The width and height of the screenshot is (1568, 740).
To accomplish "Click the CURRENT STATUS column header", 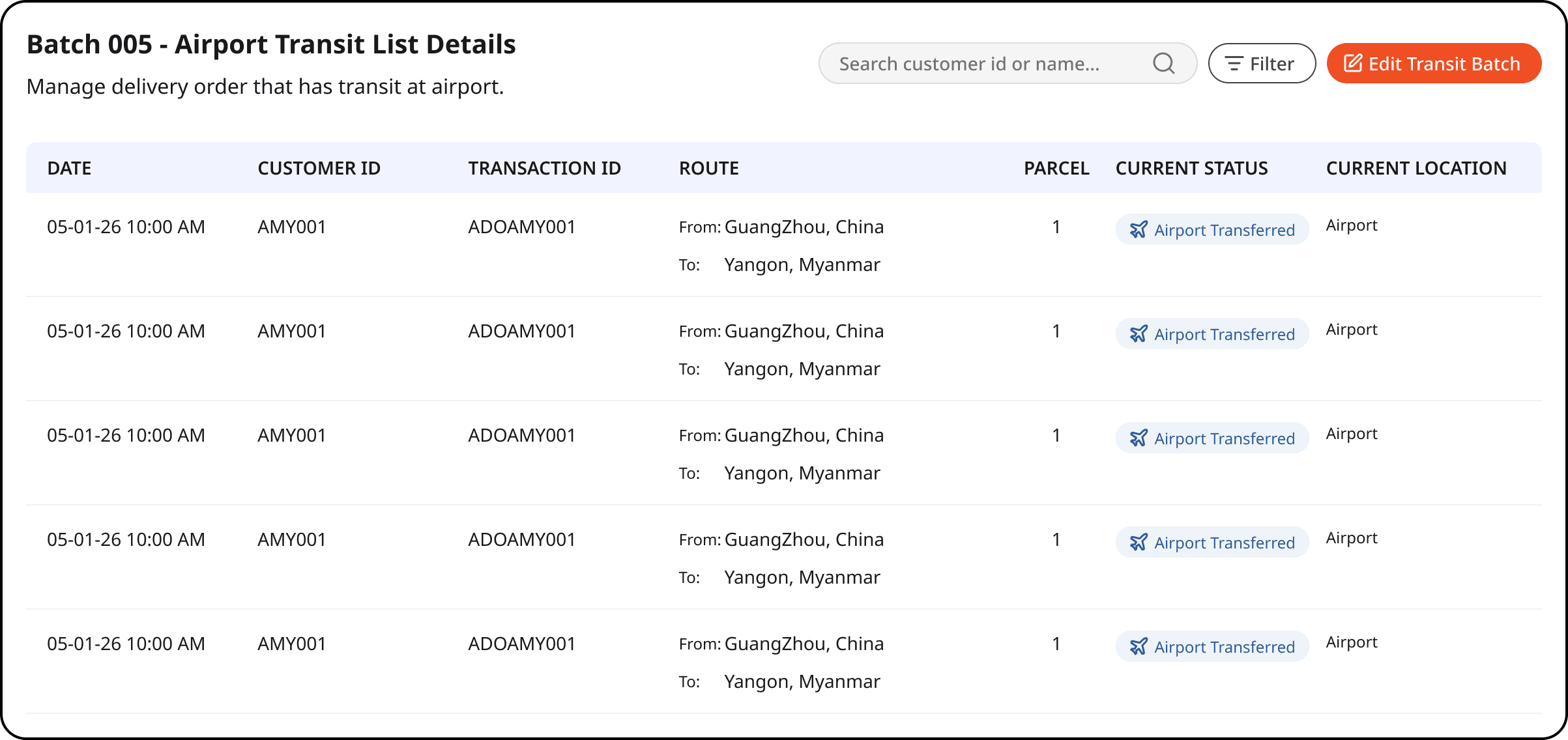I will (x=1191, y=168).
